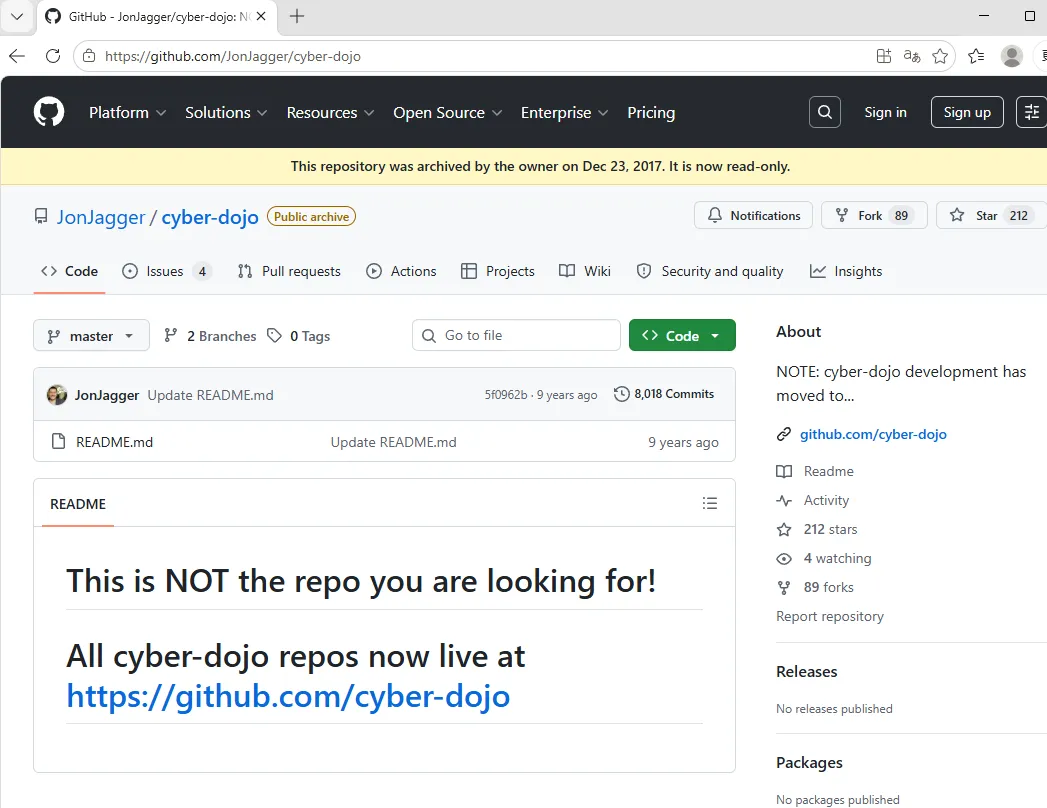Image resolution: width=1047 pixels, height=808 pixels.
Task: Click the github.com/cyber-dojo About link
Action: coord(873,435)
